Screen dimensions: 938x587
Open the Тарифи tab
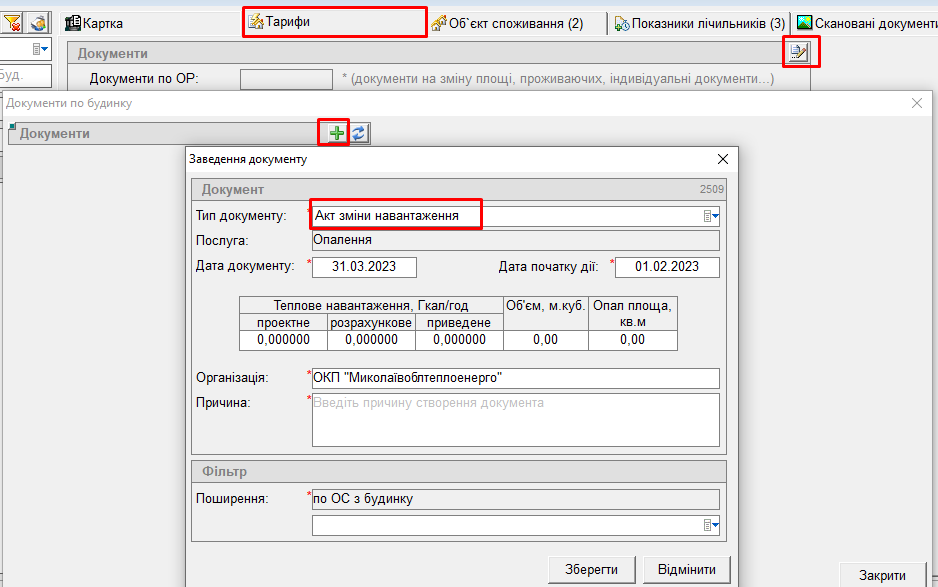tap(334, 22)
